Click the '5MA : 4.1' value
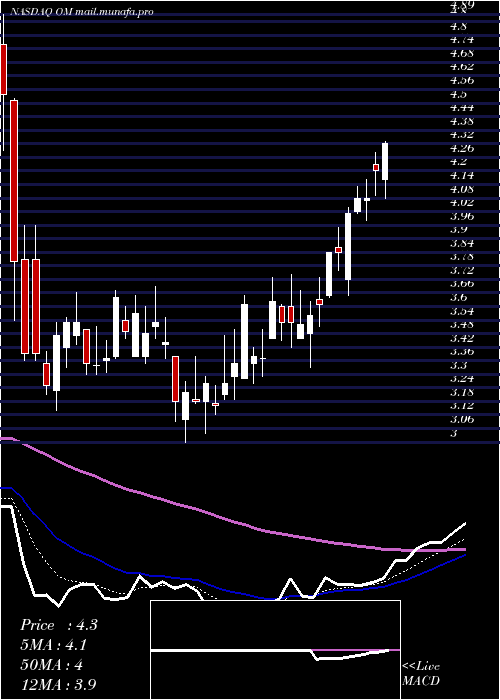This screenshot has height=700, width=500. click(54, 645)
